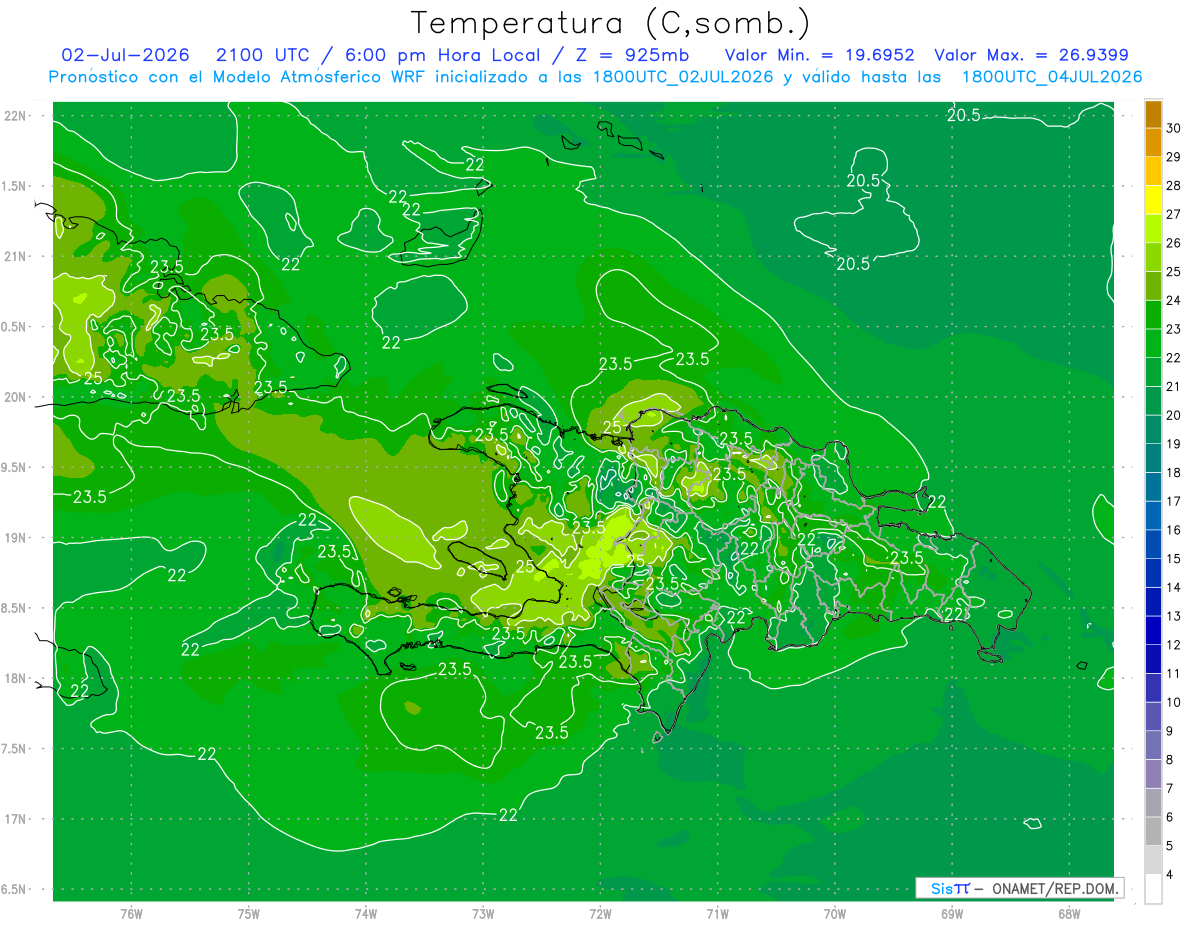Click the colorbar swatch between 29 and 30
Viewport: 1200px width, 927px height.
(x=1153, y=142)
